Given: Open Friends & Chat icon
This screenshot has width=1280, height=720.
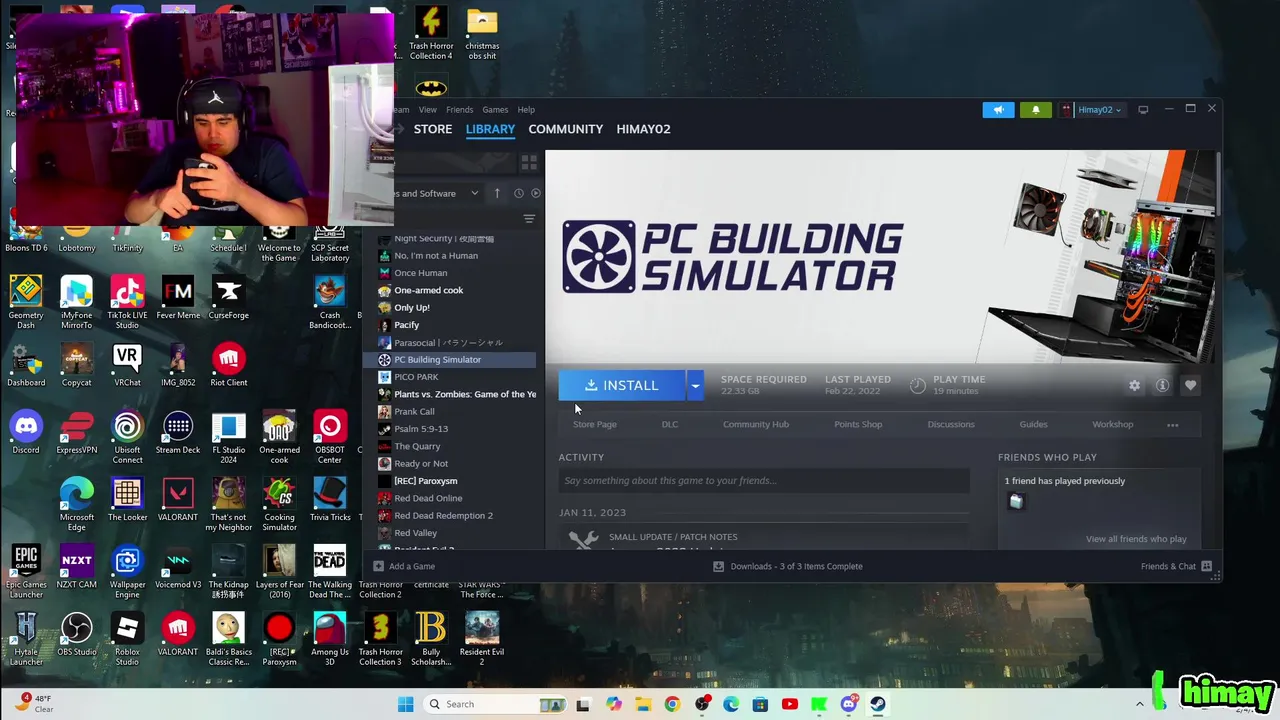Looking at the screenshot, I should tap(1206, 566).
